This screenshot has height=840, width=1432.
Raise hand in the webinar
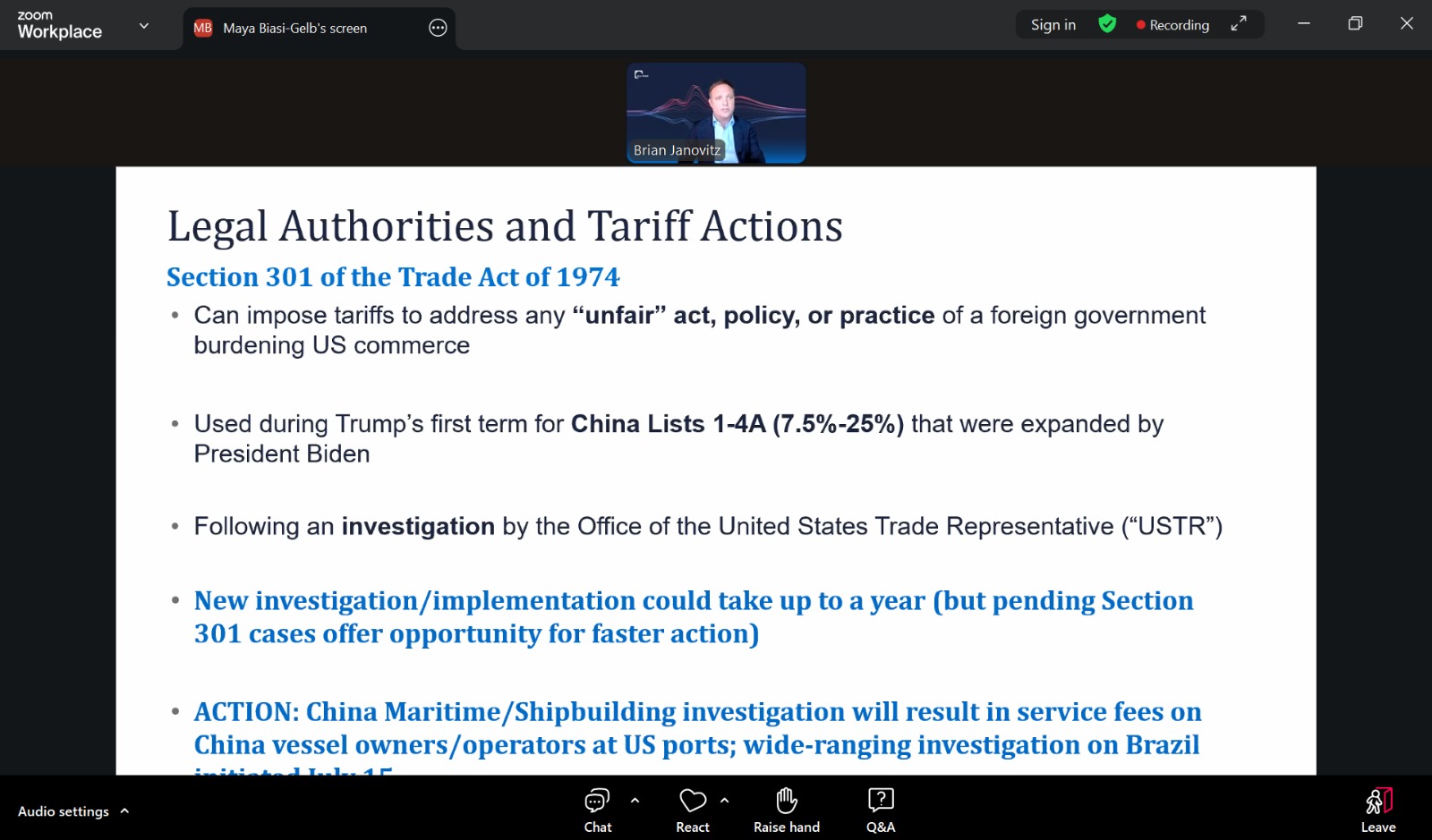pos(787,810)
